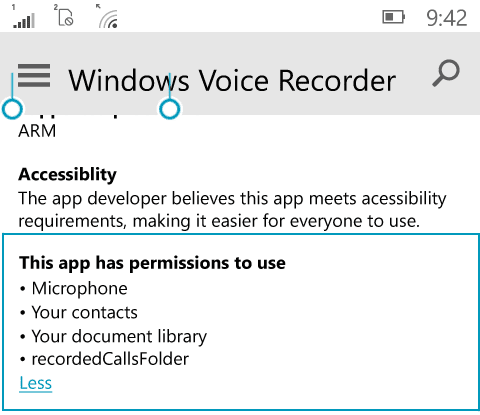Screen dimensions: 480x415
Task: Select the left text selection handle
Action: point(12,109)
